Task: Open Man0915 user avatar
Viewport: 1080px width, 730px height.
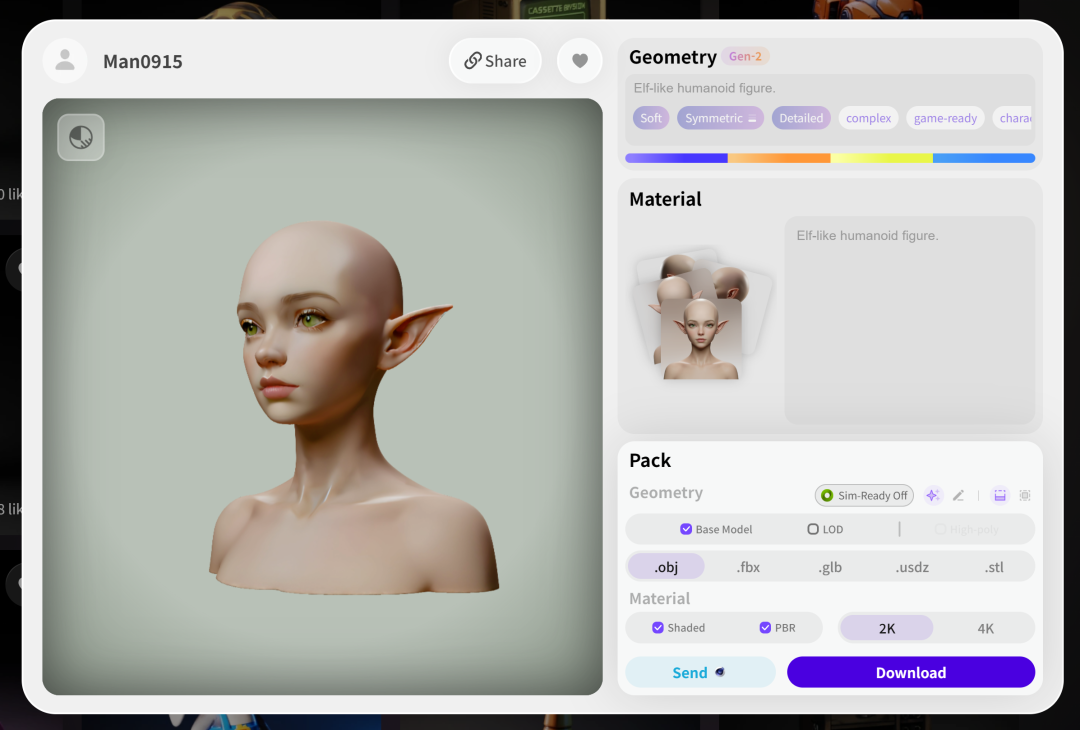Action: coord(65,61)
